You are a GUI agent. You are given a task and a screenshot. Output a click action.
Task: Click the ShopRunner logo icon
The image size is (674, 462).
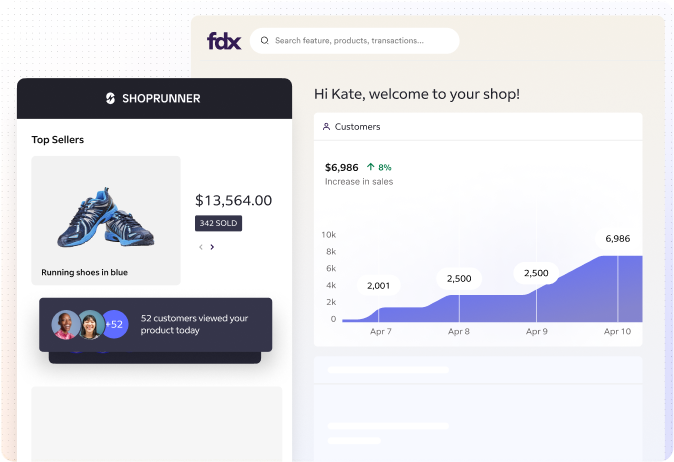pos(110,98)
